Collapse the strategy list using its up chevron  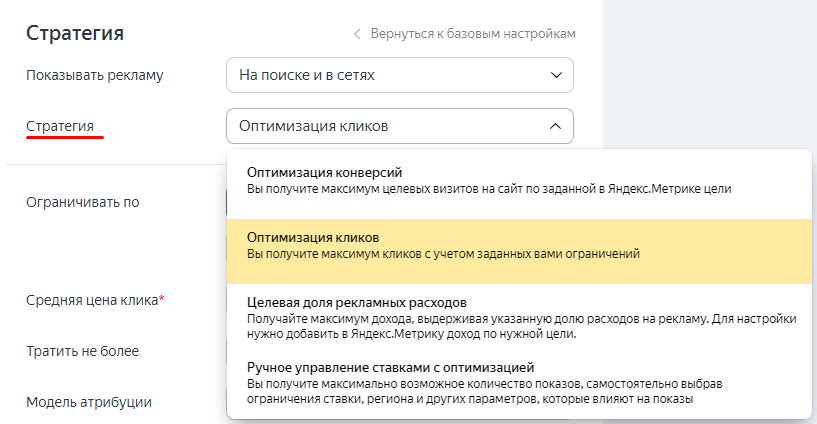[x=556, y=126]
